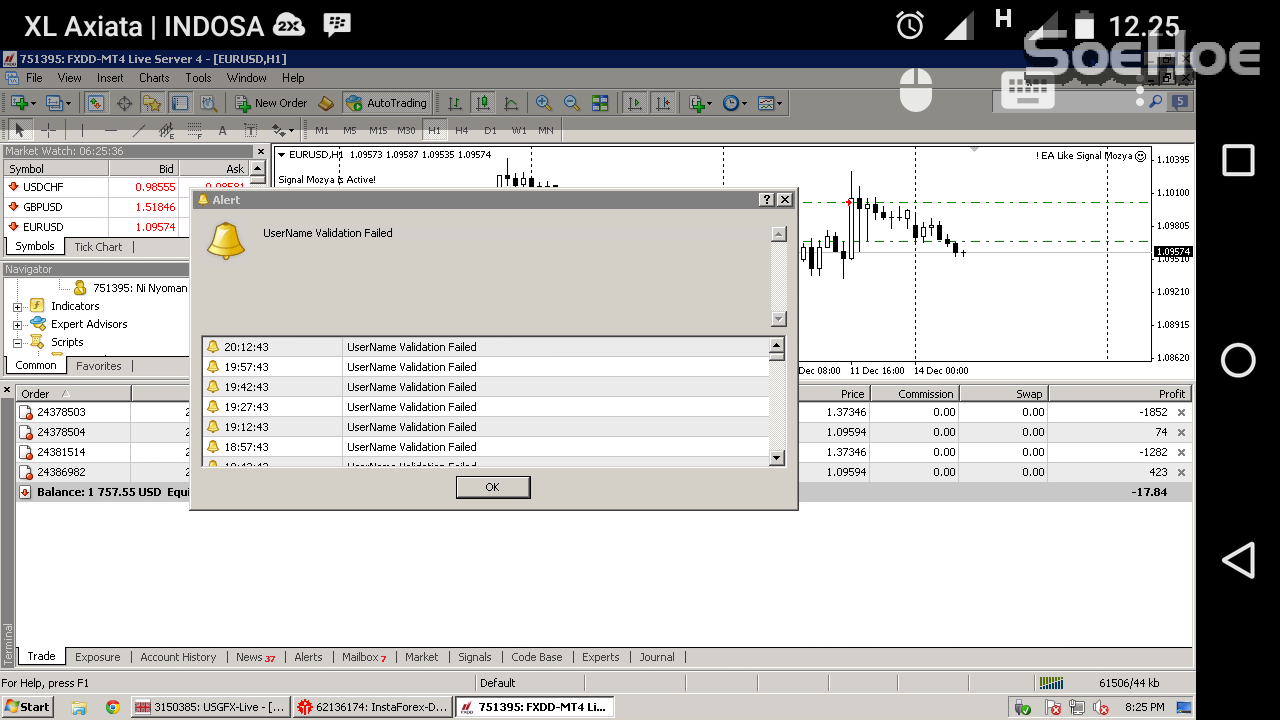This screenshot has height=720, width=1280.
Task: Click the Zoom In magnifier icon
Action: [543, 102]
